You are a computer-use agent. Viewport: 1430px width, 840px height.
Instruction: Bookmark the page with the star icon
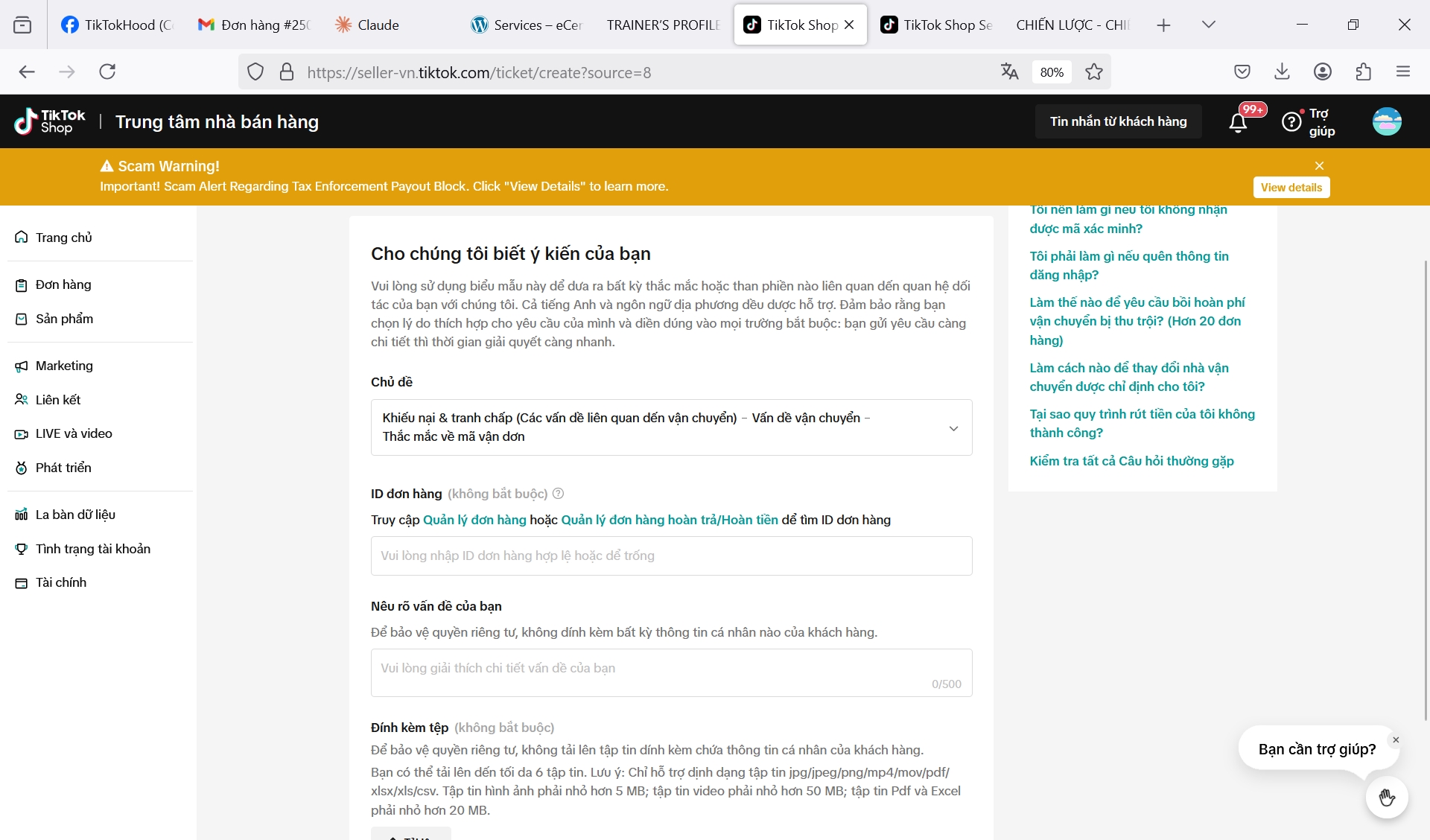(x=1093, y=72)
